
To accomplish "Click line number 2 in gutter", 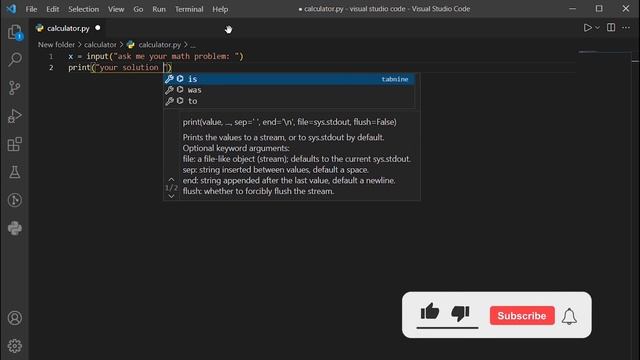I will (x=51, y=68).
